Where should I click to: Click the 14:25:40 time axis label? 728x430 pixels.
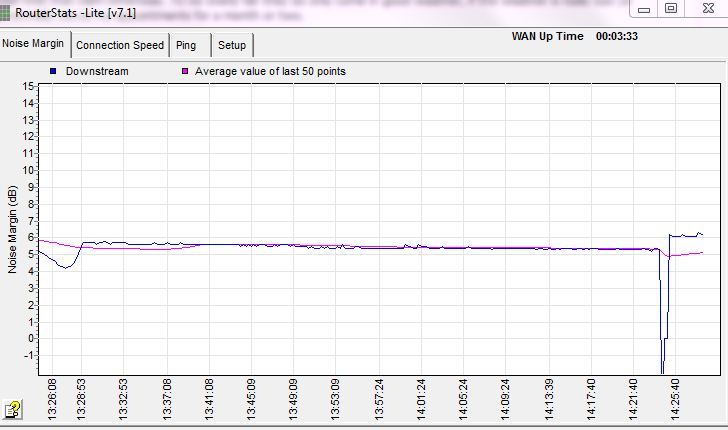(675, 399)
